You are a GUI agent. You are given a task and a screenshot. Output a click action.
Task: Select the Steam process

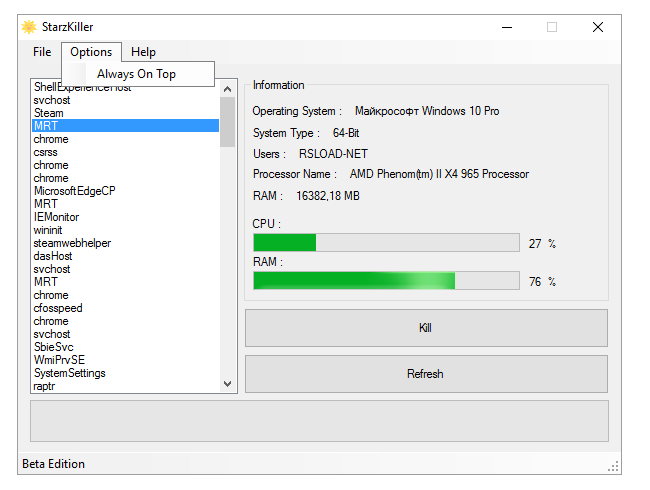click(x=125, y=113)
